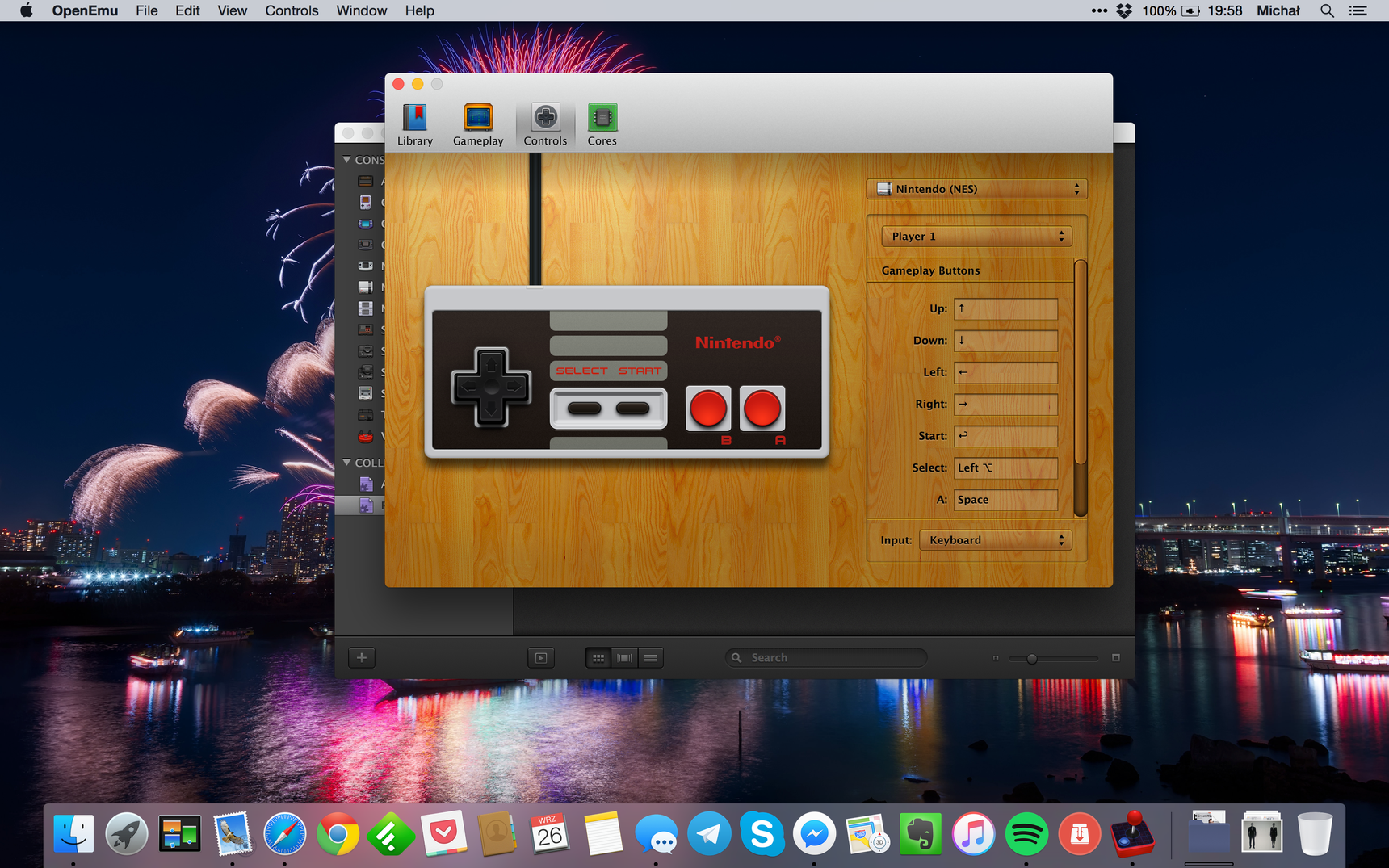Open the Help menu

(x=420, y=10)
